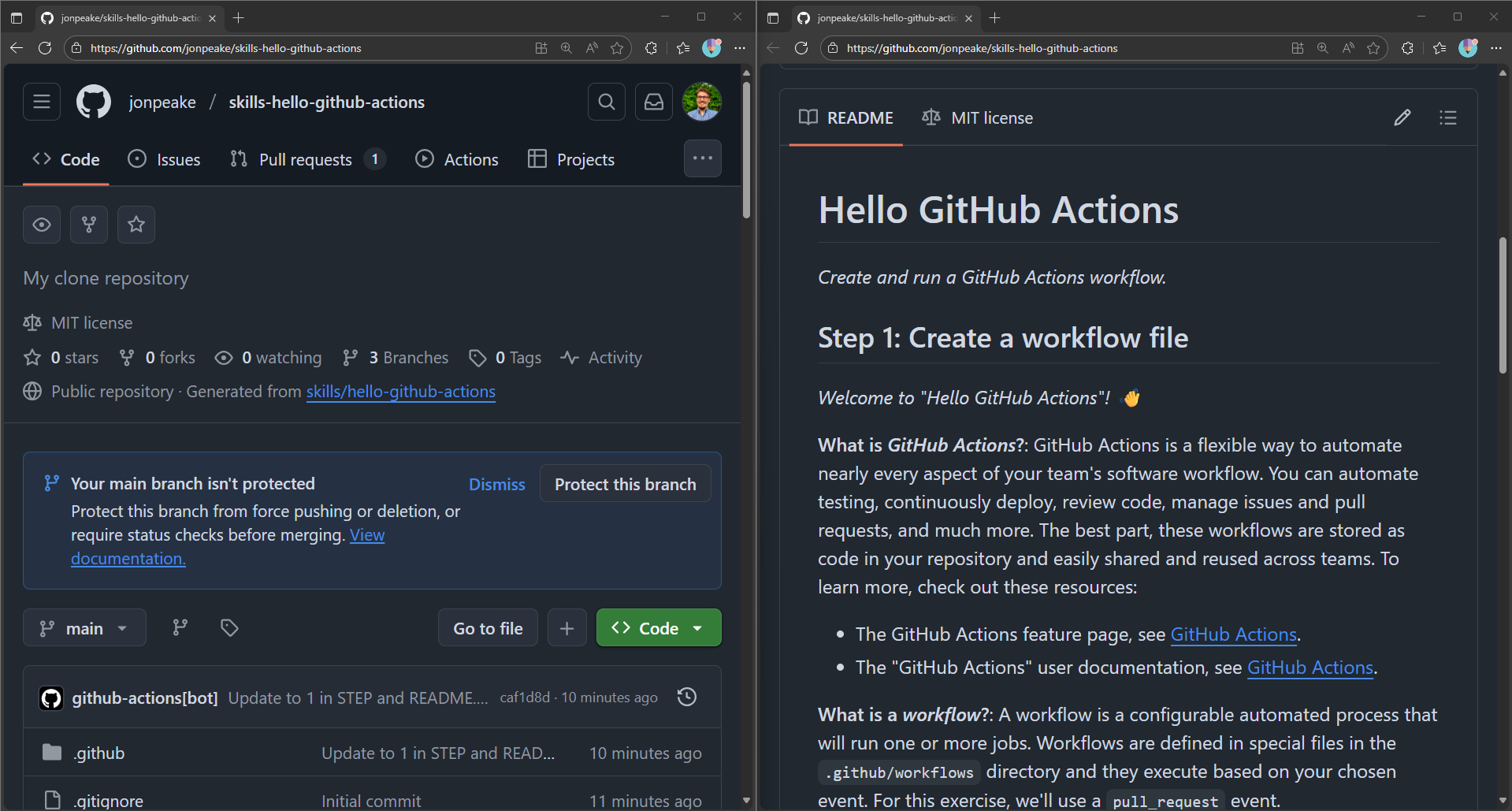View commit history clock icon
This screenshot has width=1512, height=811.
(x=687, y=697)
